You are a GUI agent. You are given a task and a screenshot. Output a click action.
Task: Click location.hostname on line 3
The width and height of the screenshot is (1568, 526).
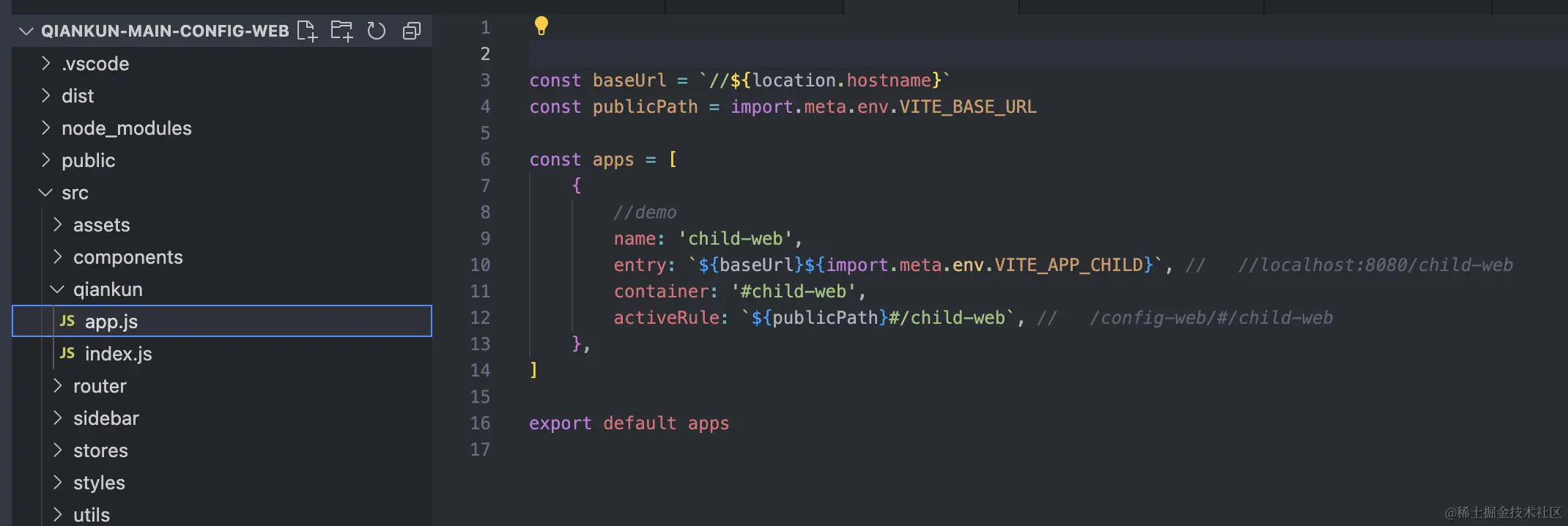842,80
